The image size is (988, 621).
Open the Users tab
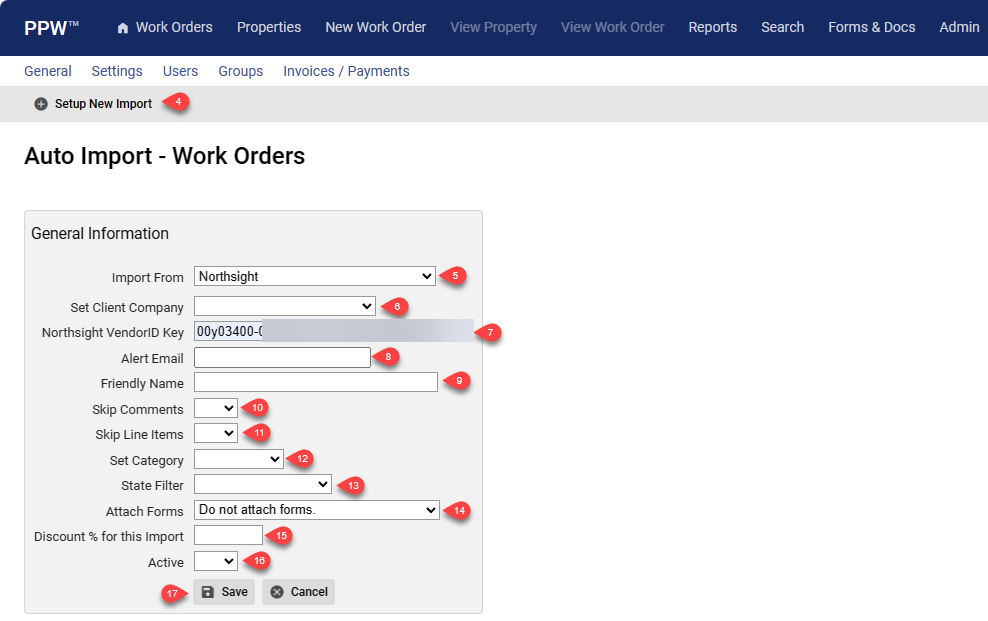(x=180, y=71)
